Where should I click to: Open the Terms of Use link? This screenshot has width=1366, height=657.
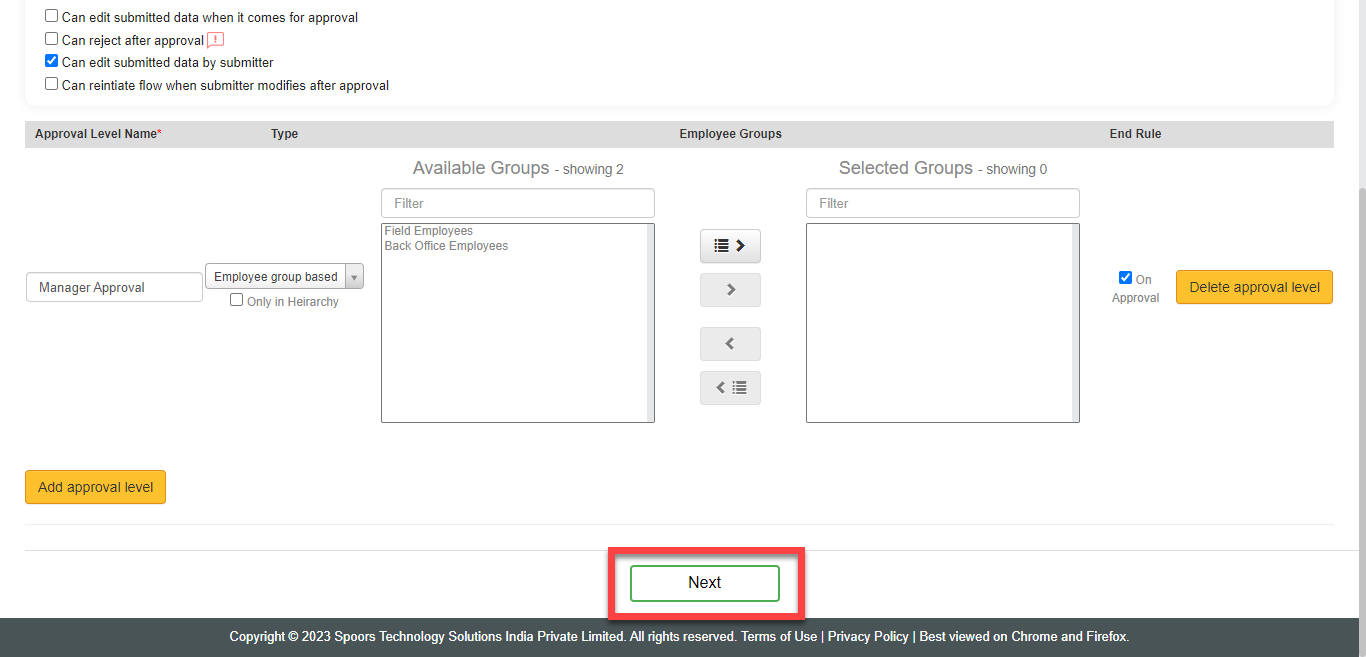(778, 636)
